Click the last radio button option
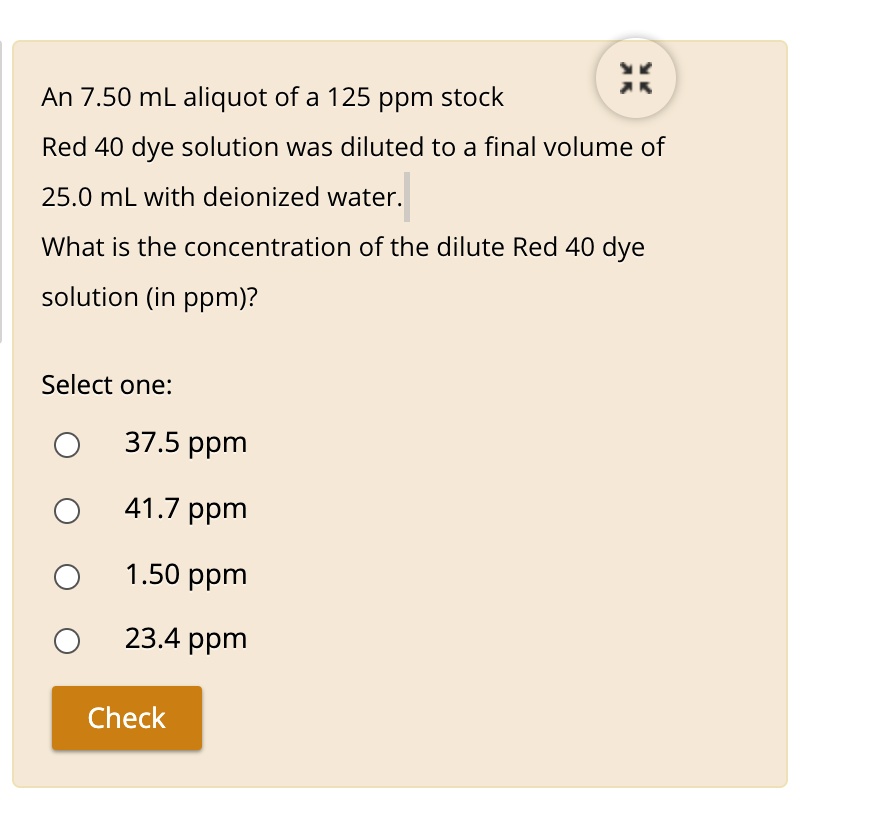 click(67, 640)
